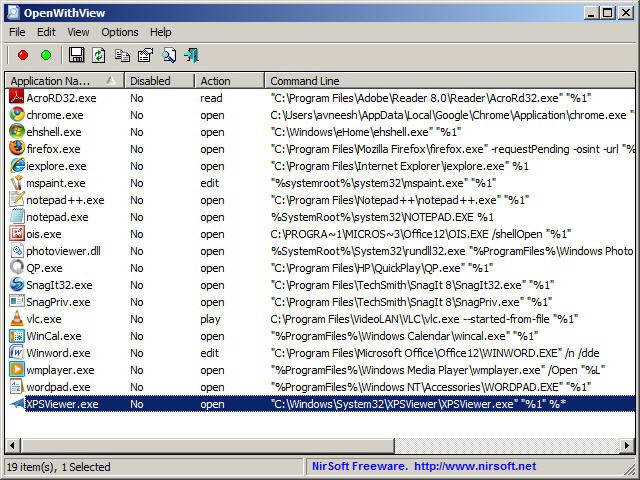
Task: Click the red Disable Selected Items icon
Action: pos(23,55)
